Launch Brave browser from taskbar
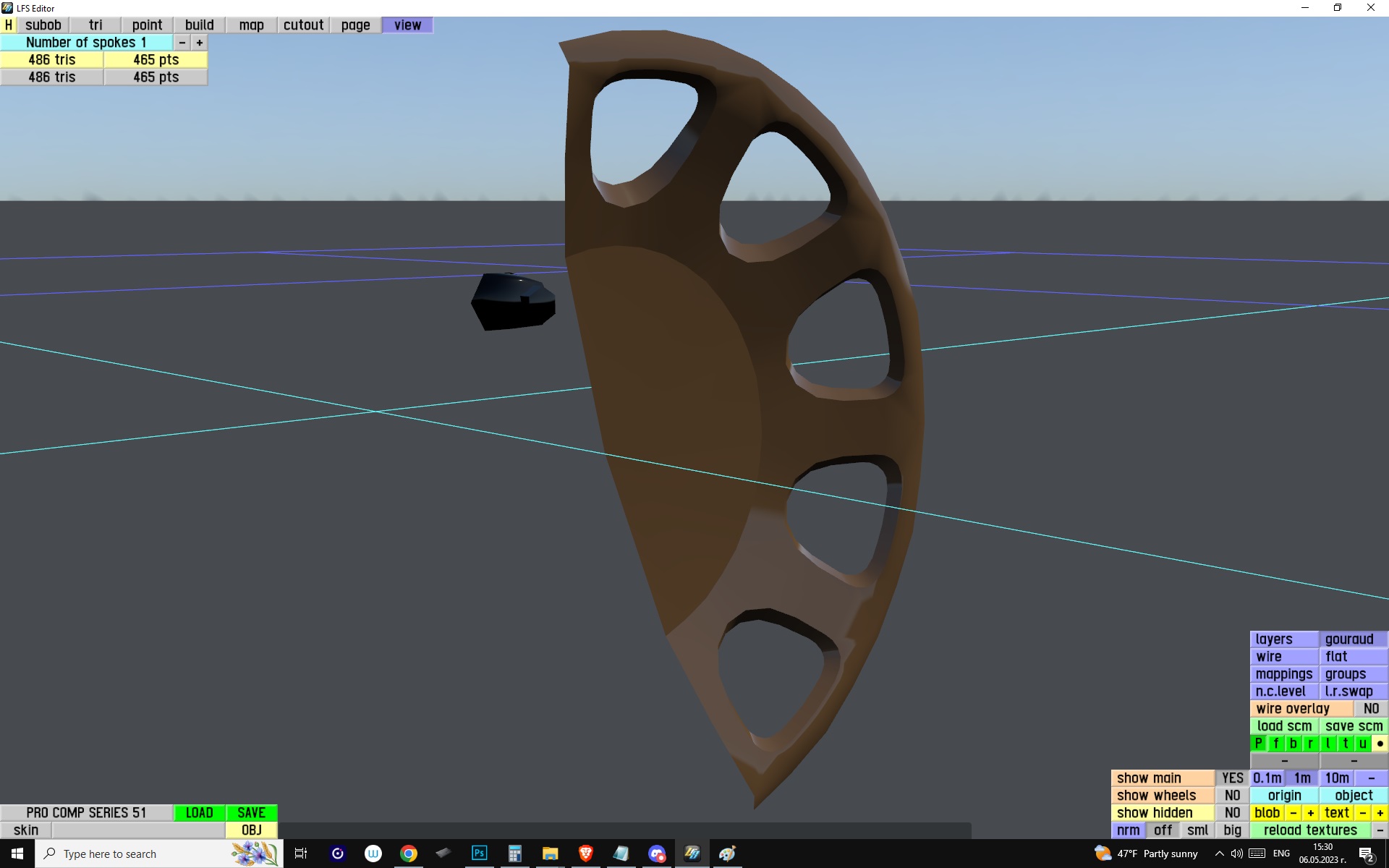Screen dimensions: 1389x868 click(x=586, y=854)
